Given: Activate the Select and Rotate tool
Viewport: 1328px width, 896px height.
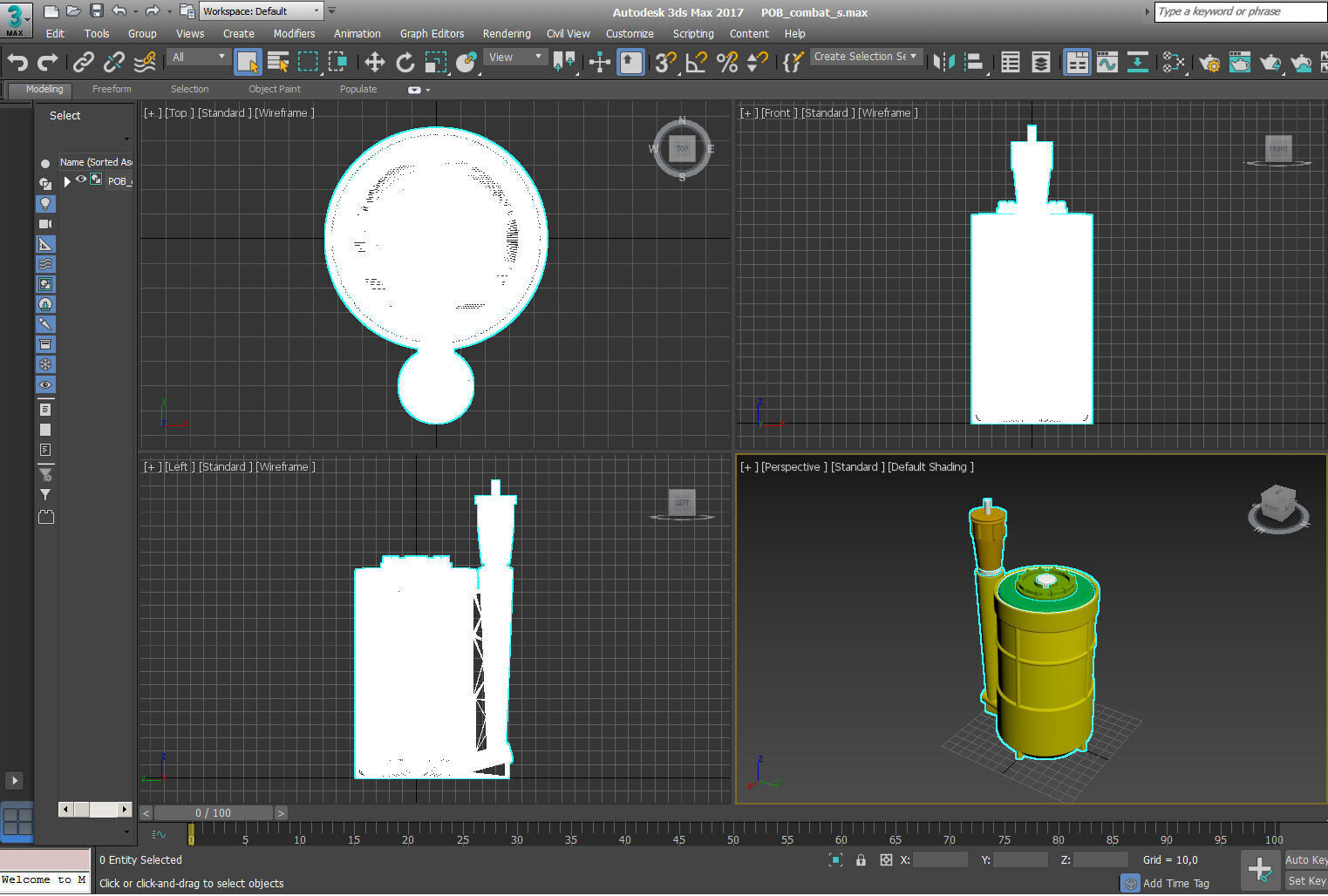Looking at the screenshot, I should tap(405, 62).
